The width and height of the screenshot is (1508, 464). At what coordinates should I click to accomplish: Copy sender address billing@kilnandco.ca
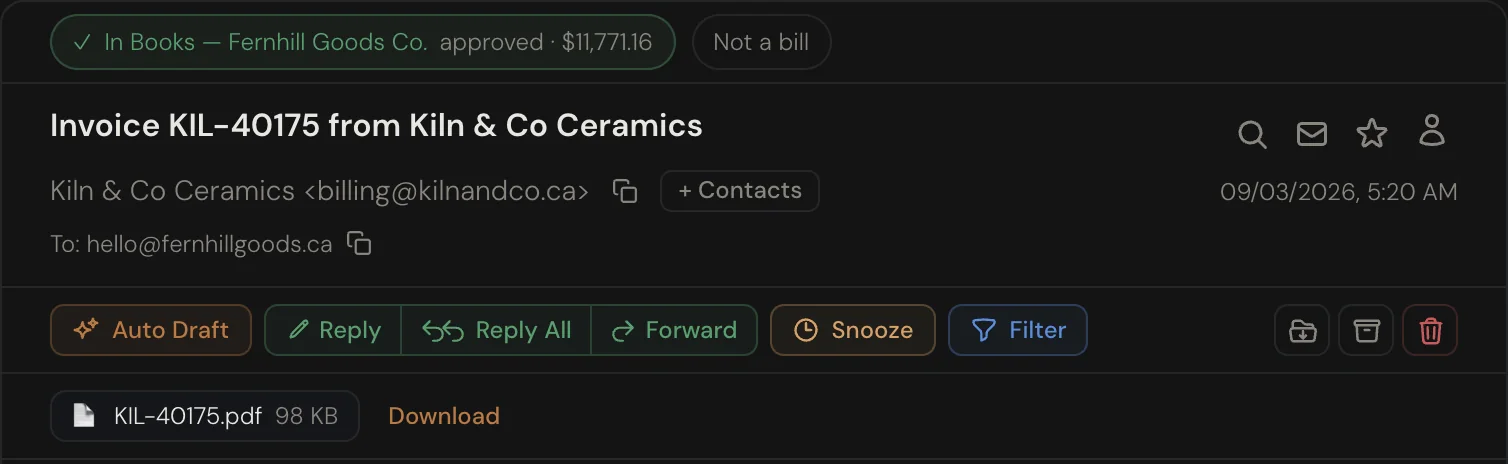(625, 191)
